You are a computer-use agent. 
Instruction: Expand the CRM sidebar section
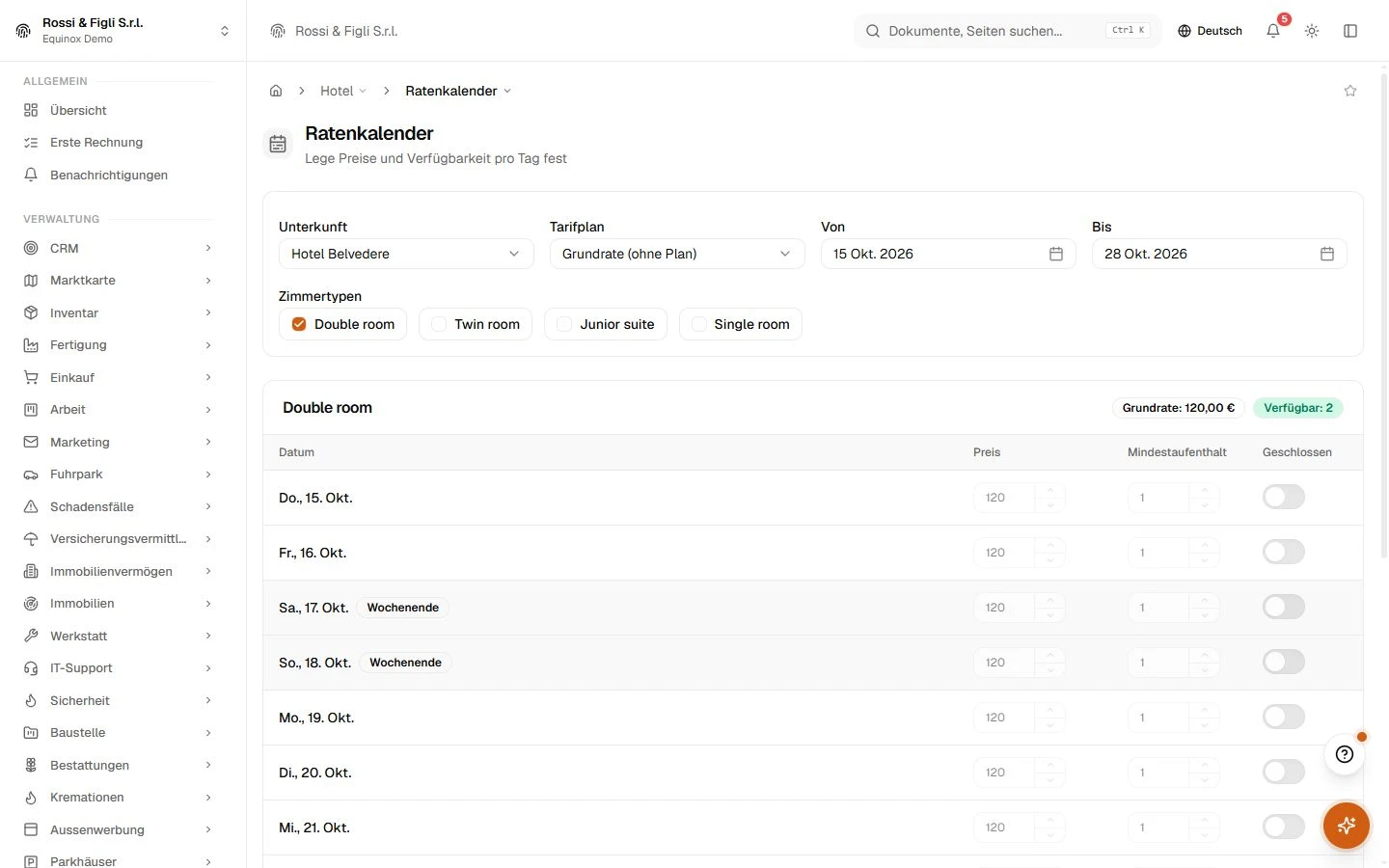tap(118, 248)
